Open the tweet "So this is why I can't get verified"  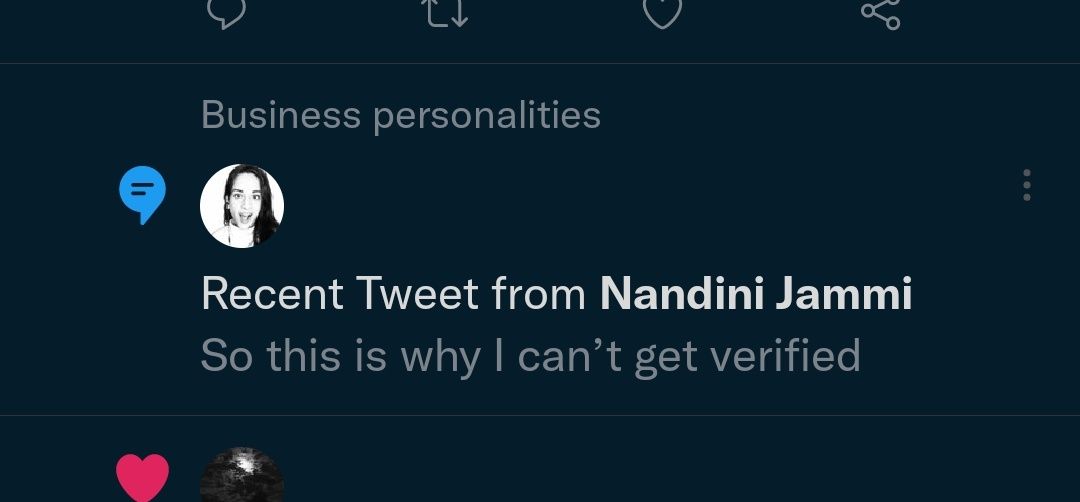coord(530,356)
